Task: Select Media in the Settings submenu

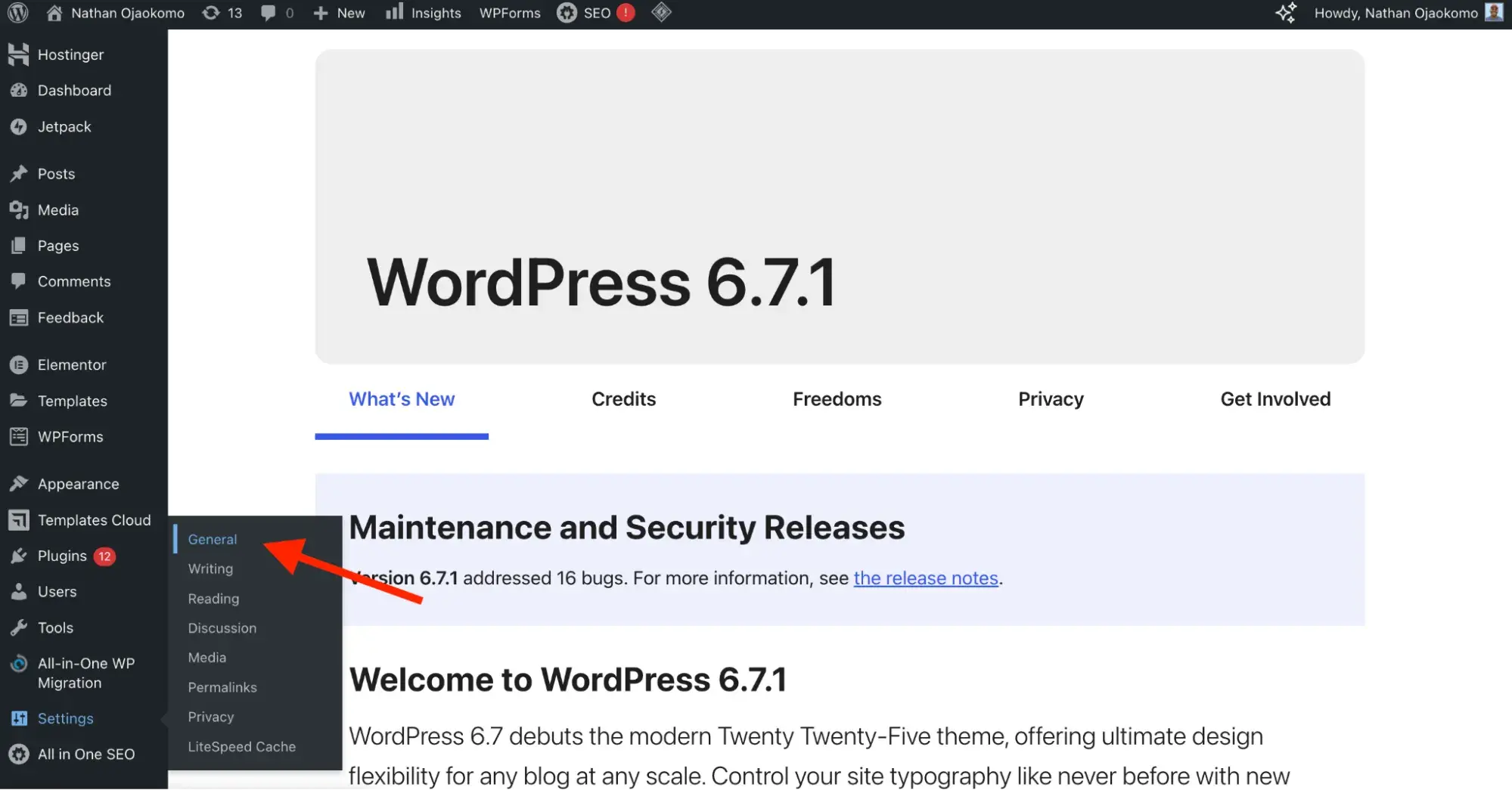Action: (207, 657)
